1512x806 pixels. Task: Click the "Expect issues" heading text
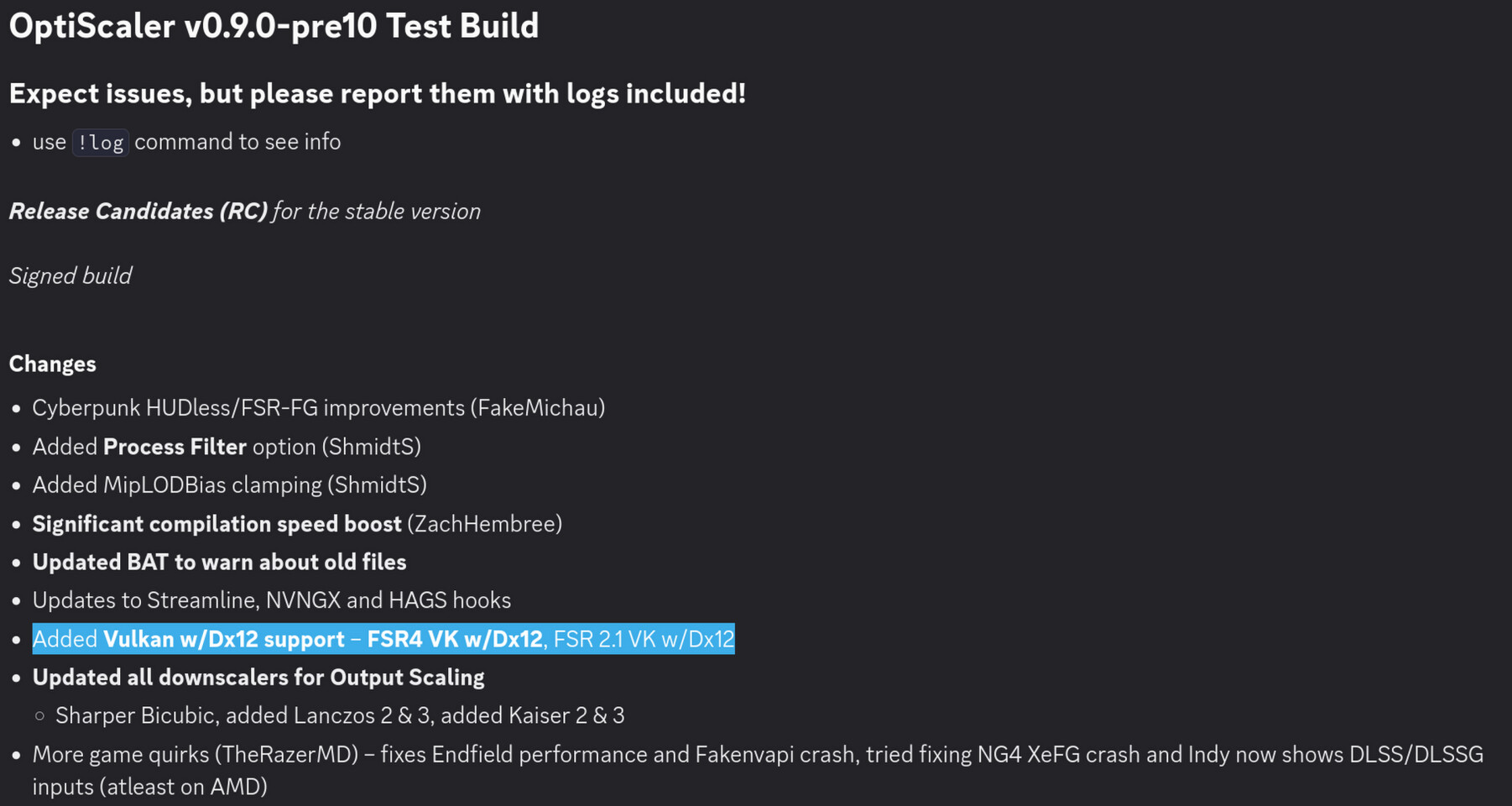(x=101, y=93)
